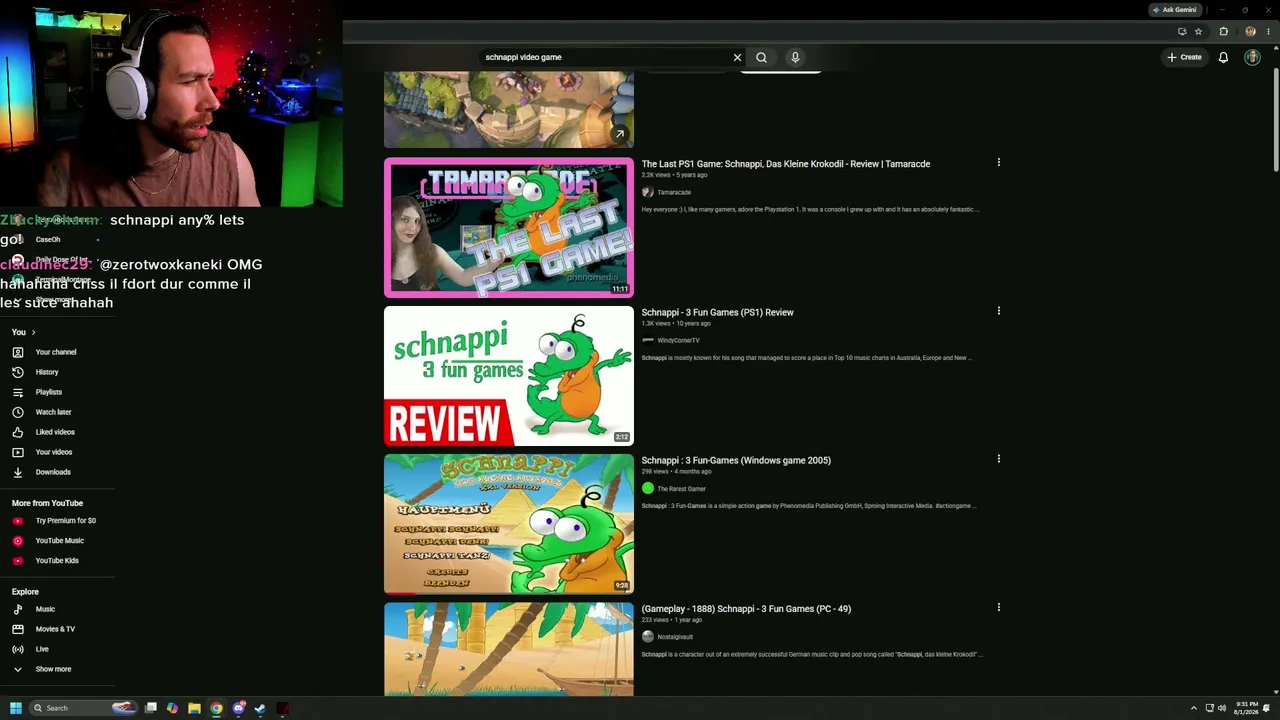Start voice search with the microphone icon
This screenshot has width=1280, height=720.
[x=795, y=57]
